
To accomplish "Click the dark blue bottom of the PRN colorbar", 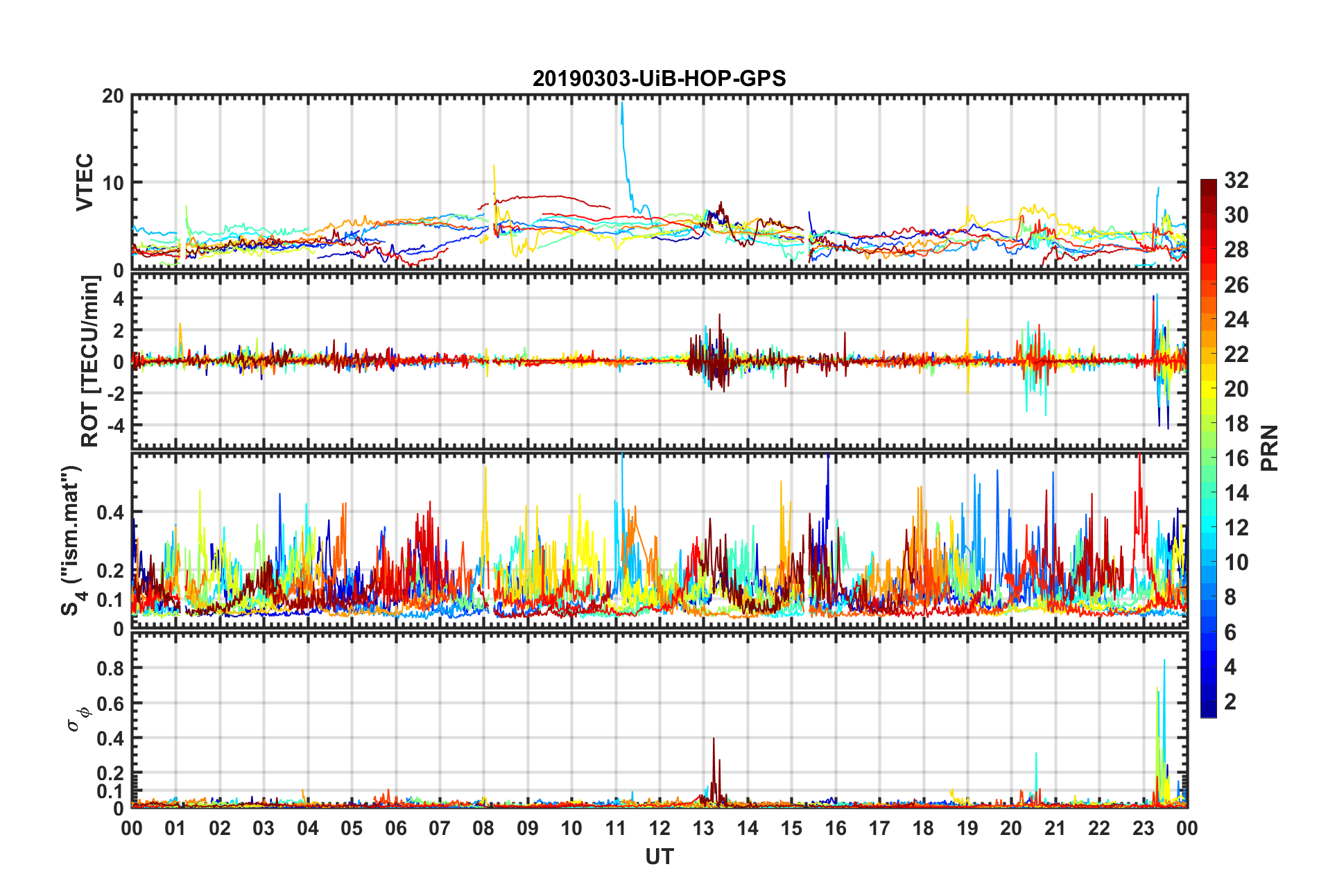I will tap(1208, 712).
